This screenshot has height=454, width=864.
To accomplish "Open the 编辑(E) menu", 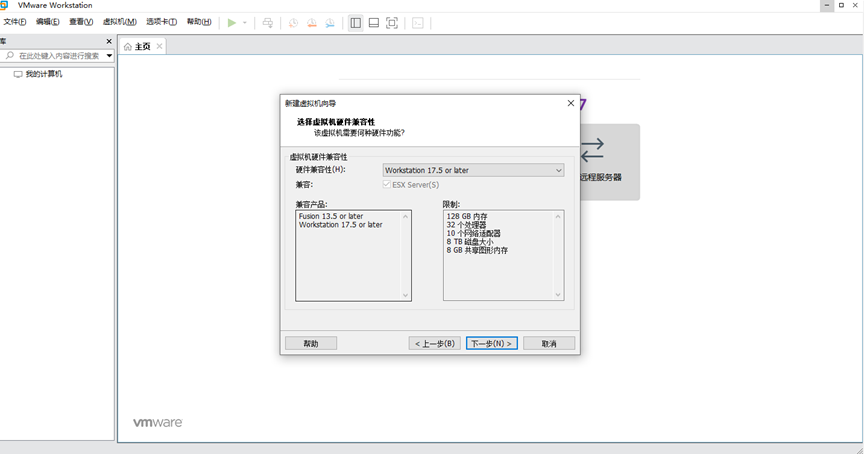I will pyautogui.click(x=47, y=22).
